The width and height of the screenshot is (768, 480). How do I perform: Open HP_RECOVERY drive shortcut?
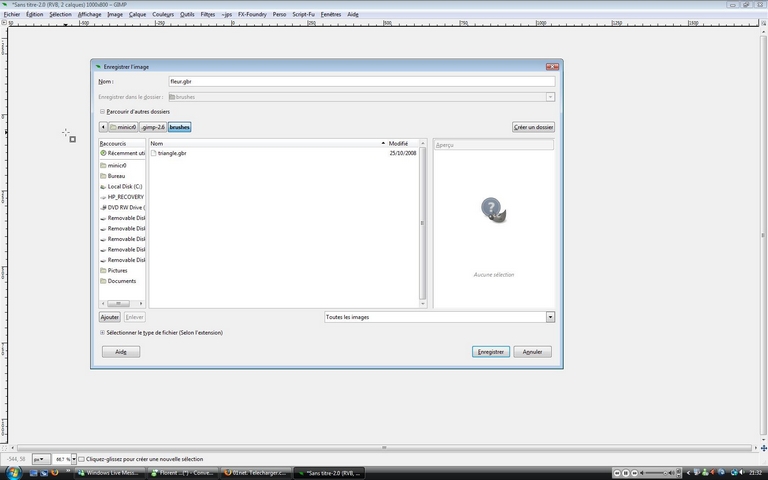[122, 197]
